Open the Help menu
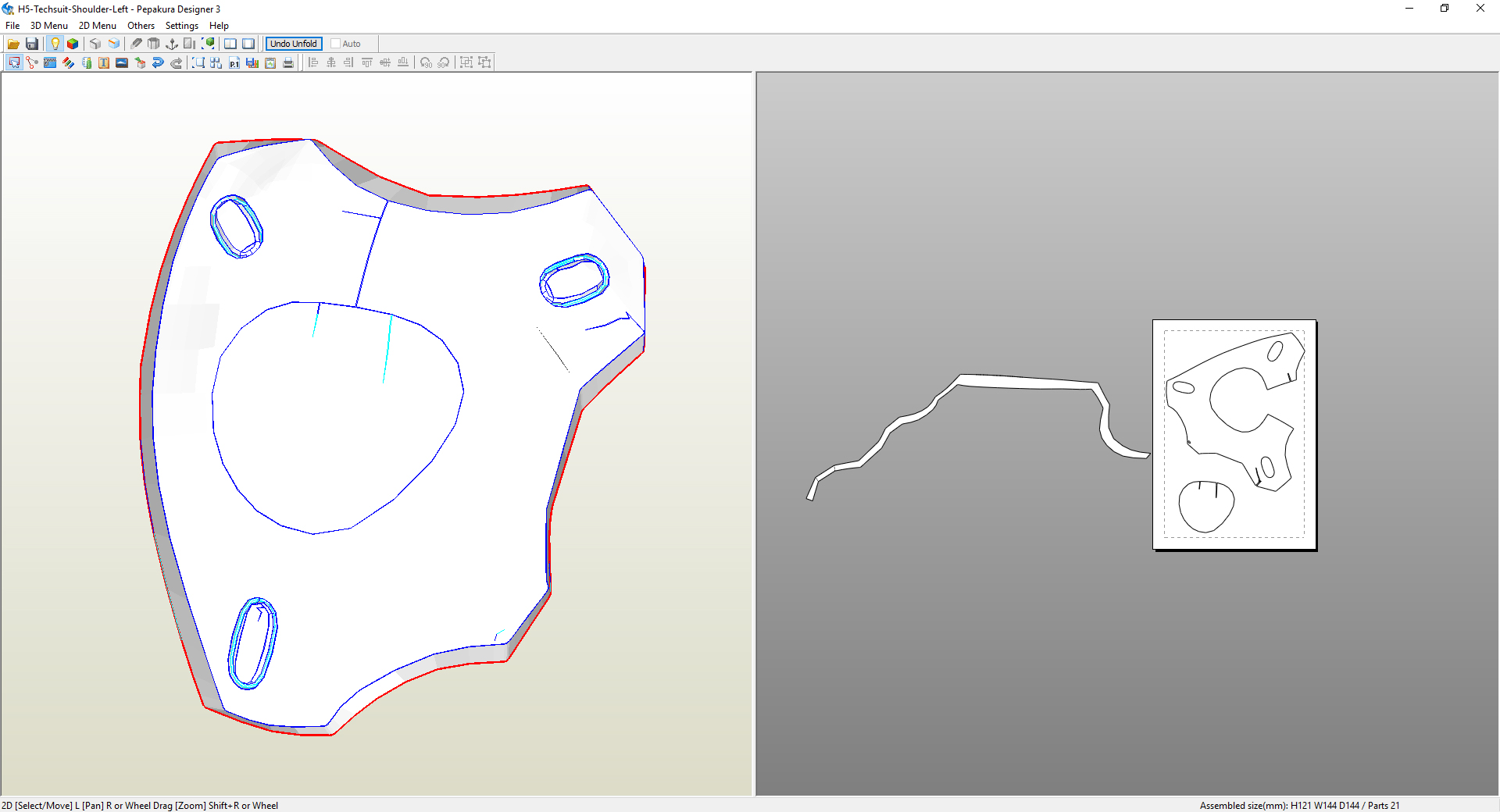The image size is (1500, 812). point(219,26)
